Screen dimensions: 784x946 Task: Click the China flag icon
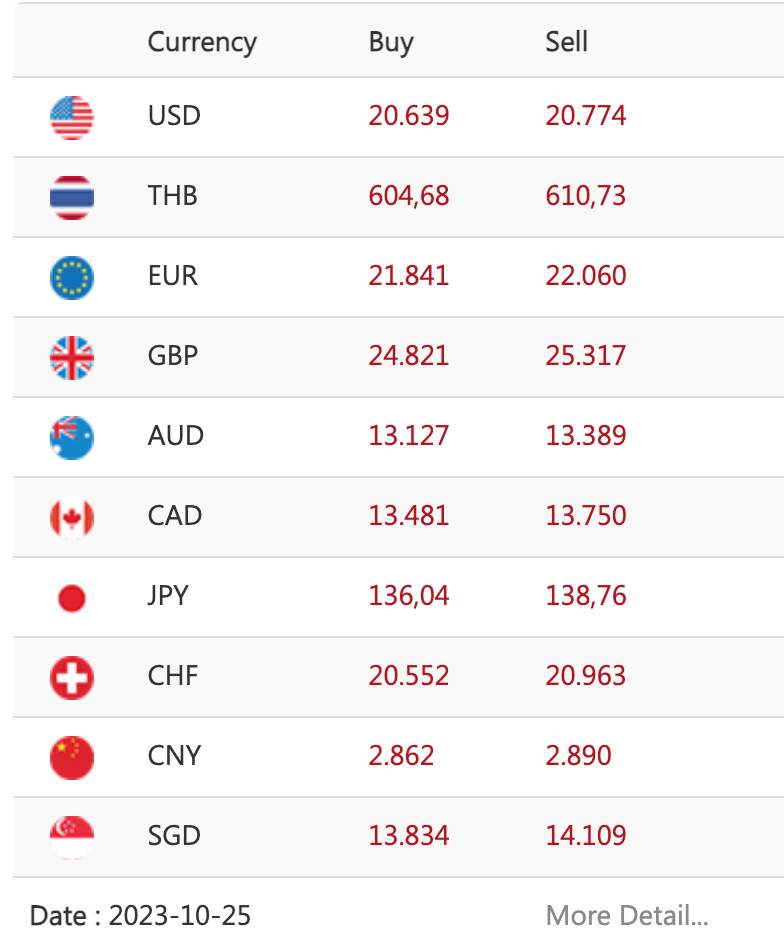point(72,757)
